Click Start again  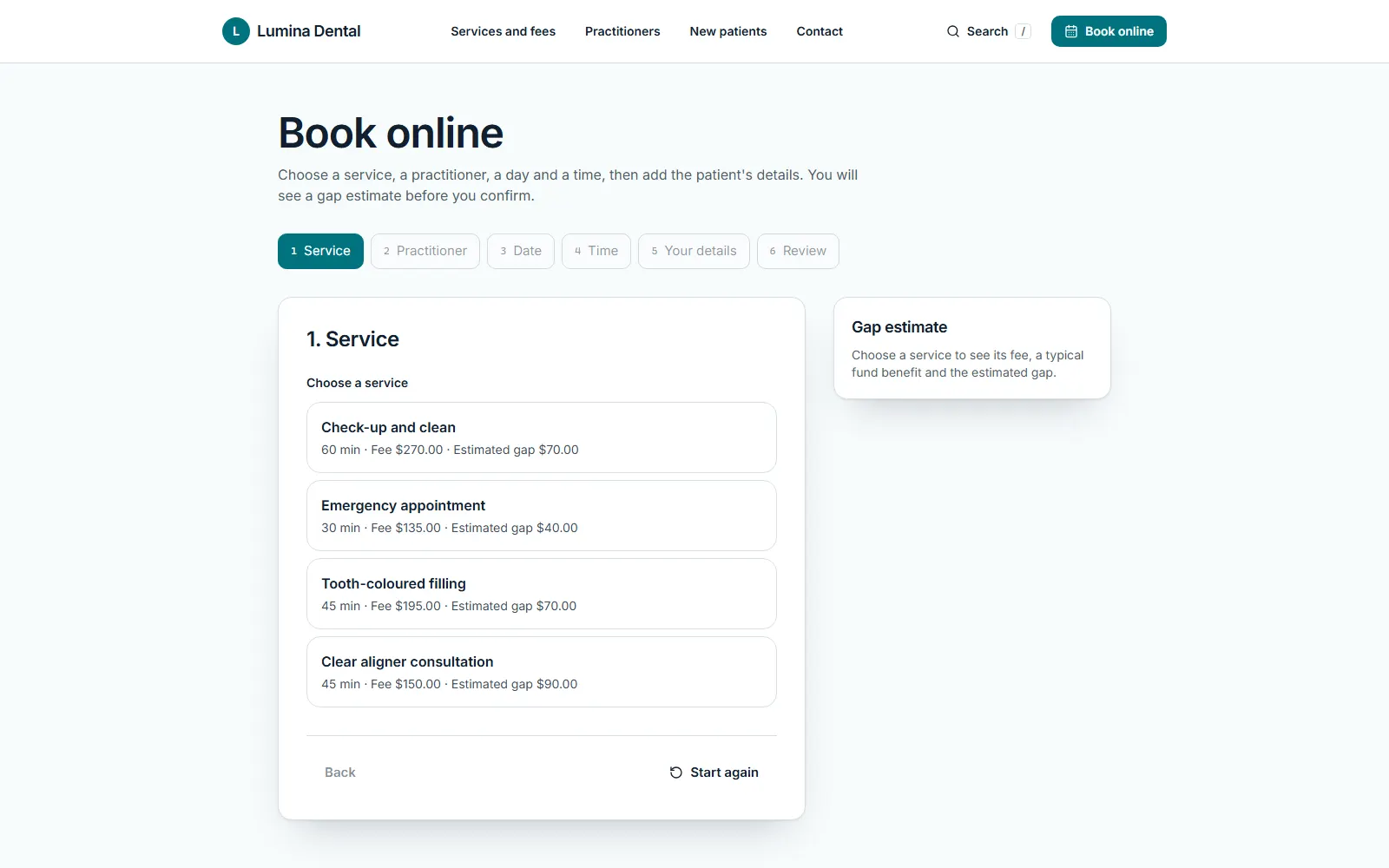tap(714, 773)
